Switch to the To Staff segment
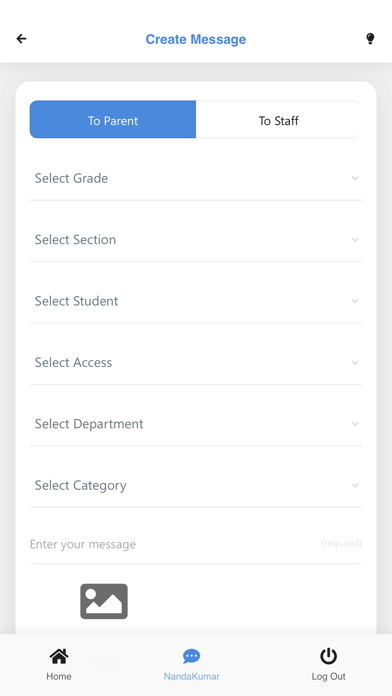Image resolution: width=392 pixels, height=696 pixels. [x=279, y=119]
